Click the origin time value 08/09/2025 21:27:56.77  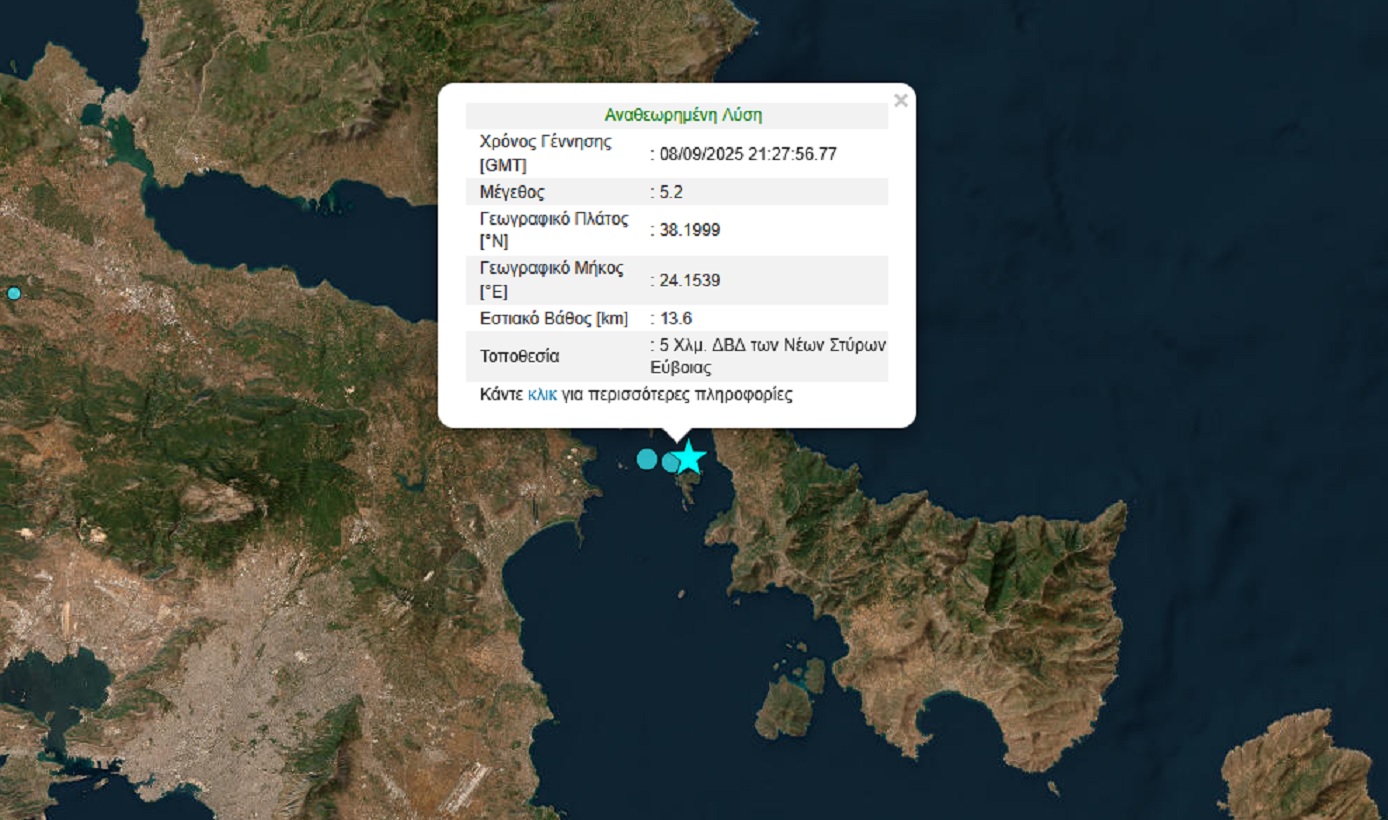(x=747, y=154)
